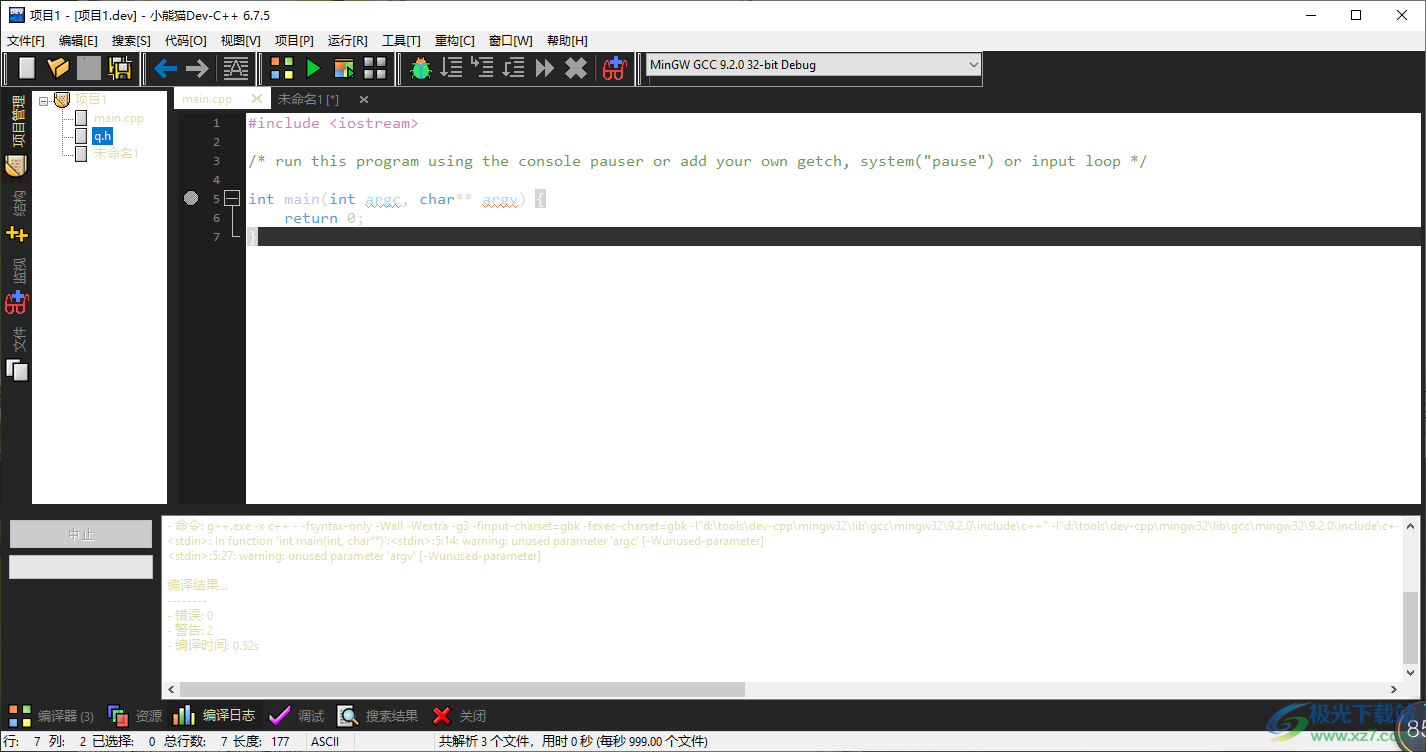The image size is (1426, 752).
Task: Click the gray Forward arrow icon
Action: click(197, 68)
